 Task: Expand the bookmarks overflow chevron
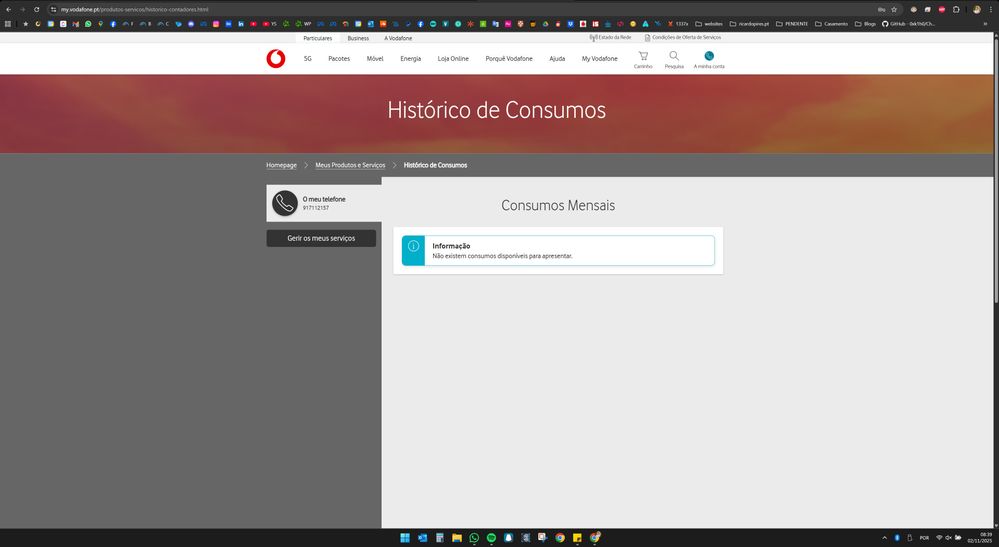click(986, 24)
